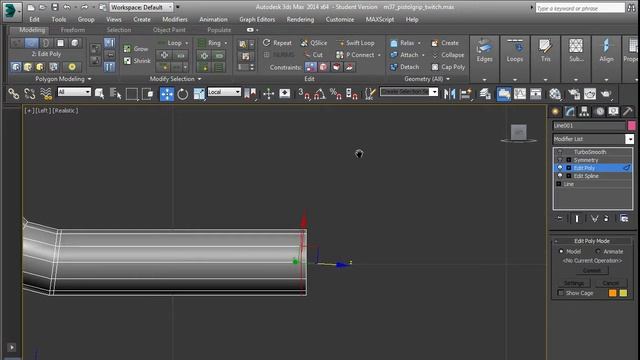The image size is (640, 360).
Task: Click the Settings button
Action: (x=574, y=283)
